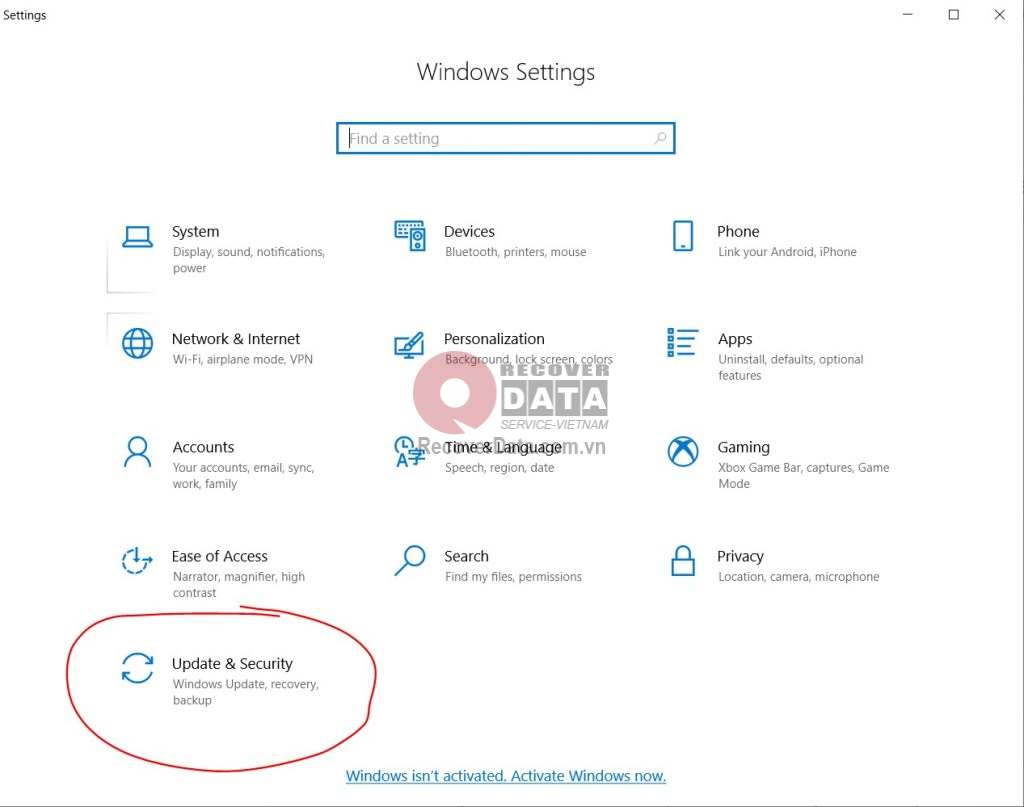The width and height of the screenshot is (1024, 807).
Task: Open Update & Security heading
Action: click(x=232, y=664)
